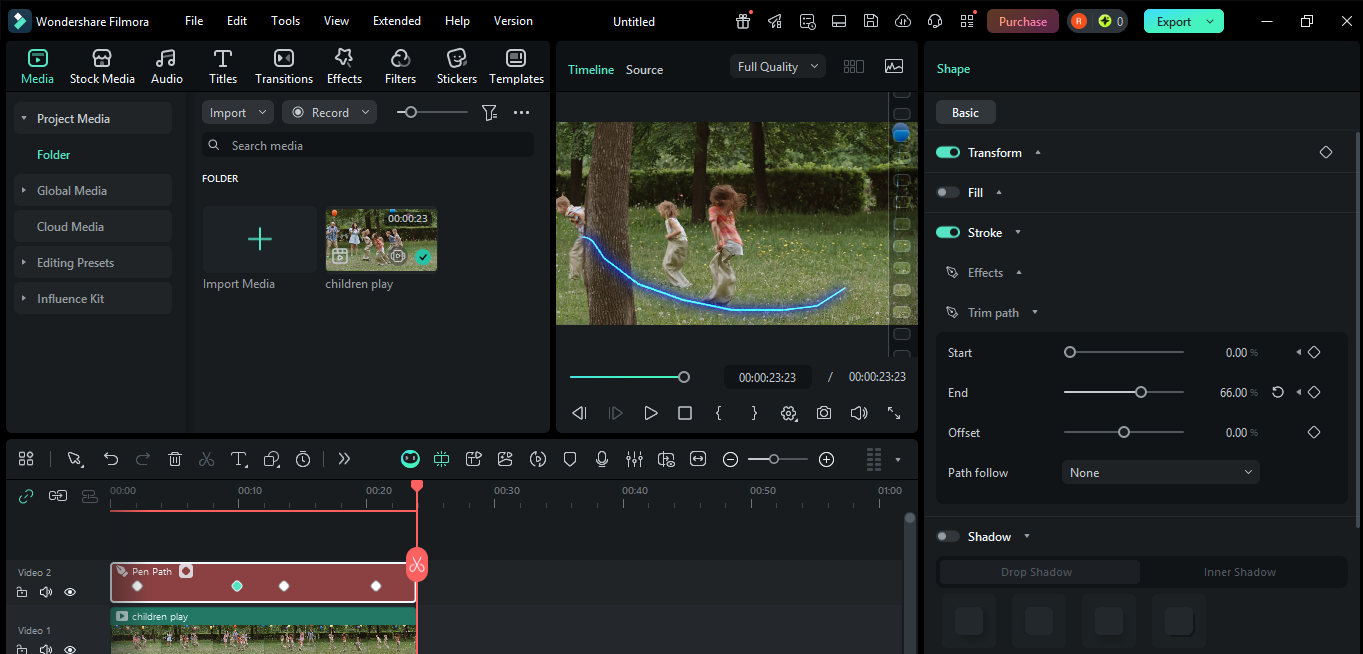Screen dimensions: 1363x654
Task: Click the Purchase button
Action: coord(1022,21)
